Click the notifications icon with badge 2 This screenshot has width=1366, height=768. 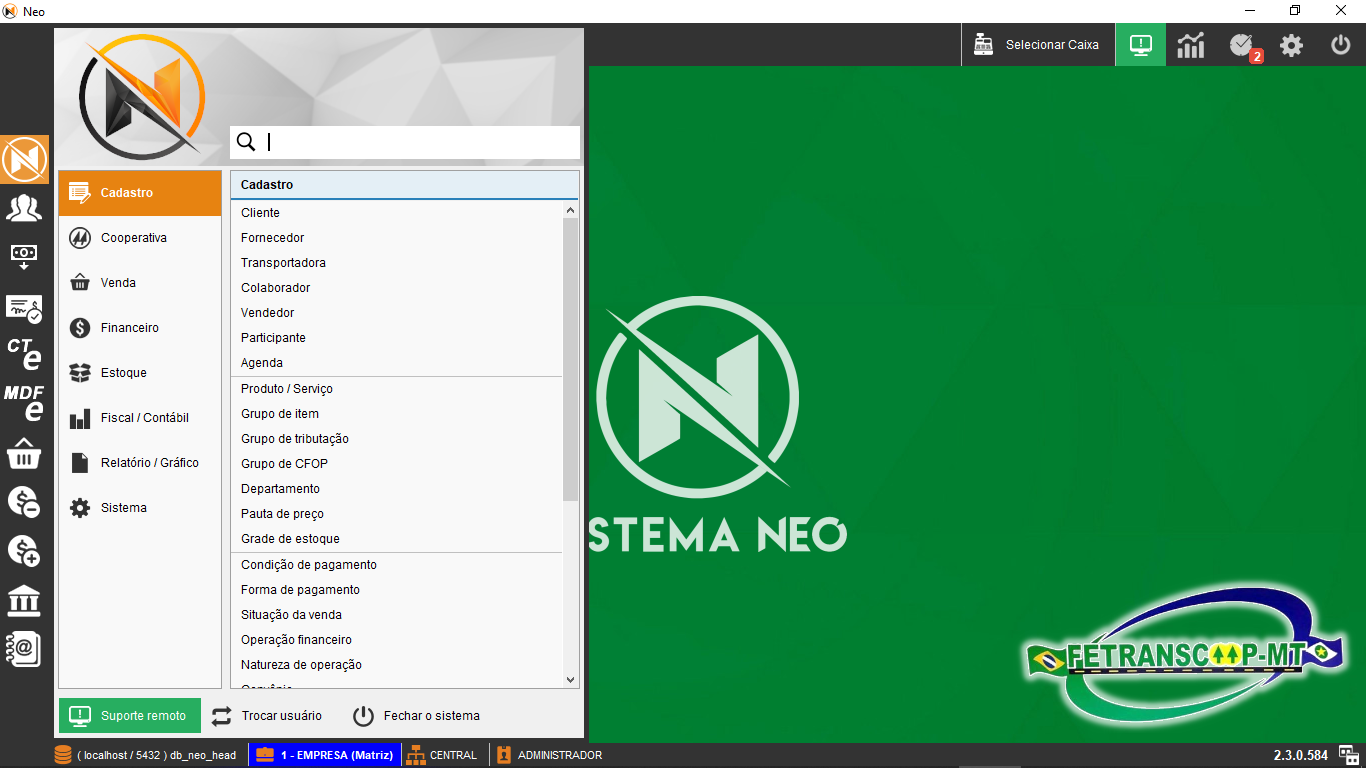point(1242,45)
